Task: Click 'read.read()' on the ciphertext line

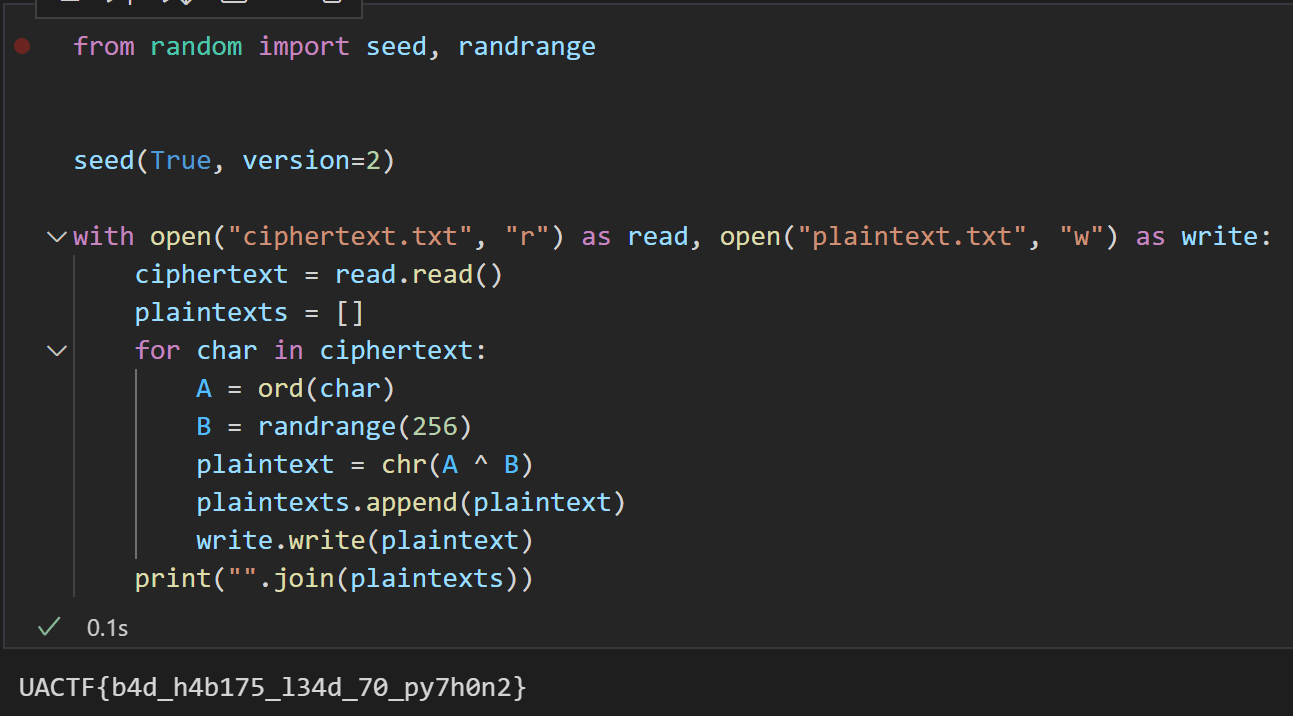Action: (x=418, y=275)
